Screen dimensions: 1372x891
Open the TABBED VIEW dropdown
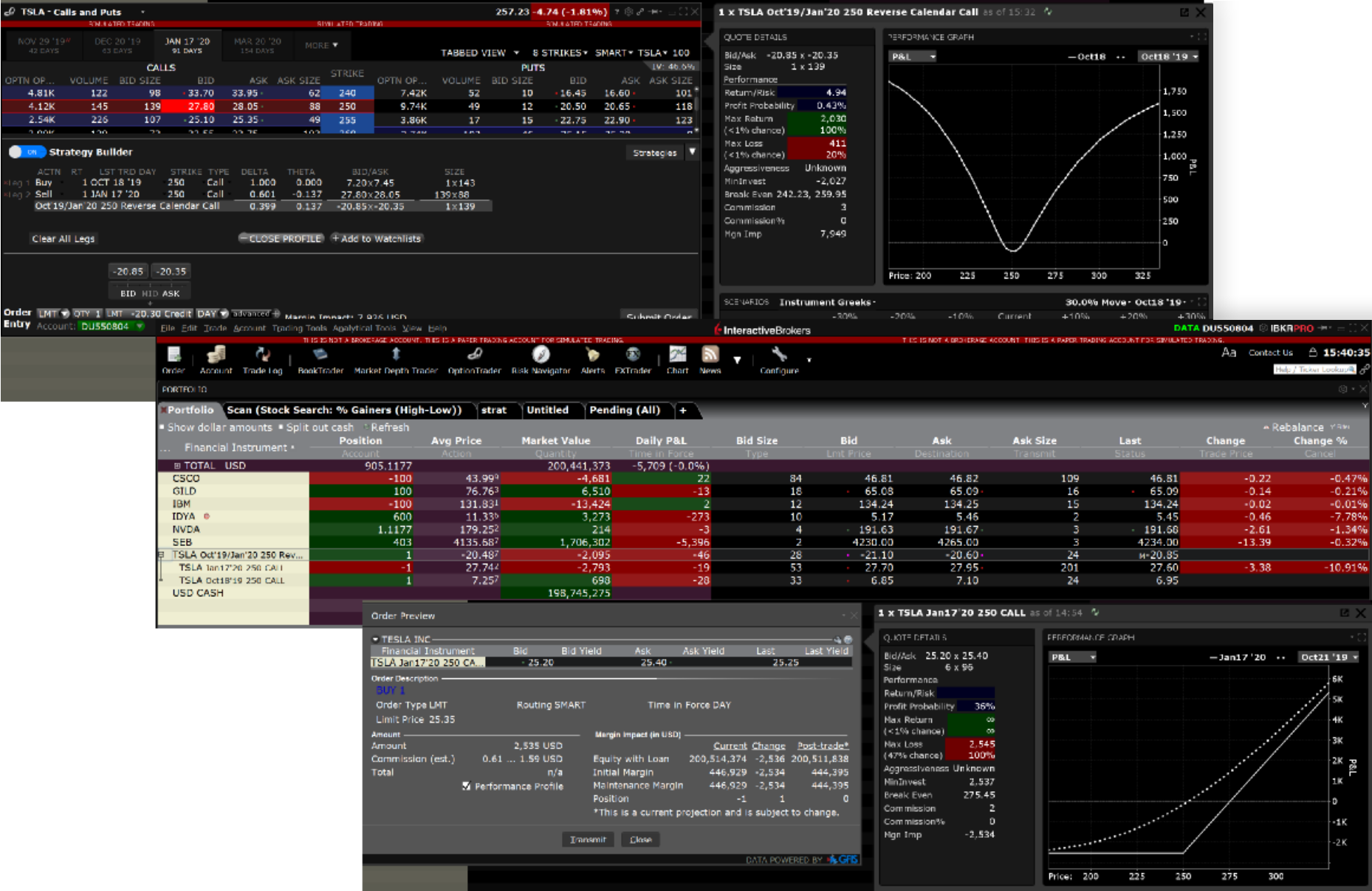pos(480,53)
